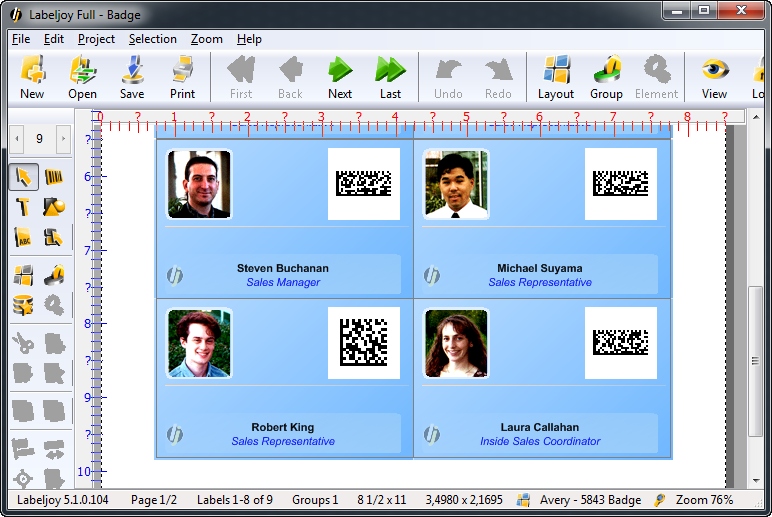Select the ABC text label tool

[x=23, y=237]
